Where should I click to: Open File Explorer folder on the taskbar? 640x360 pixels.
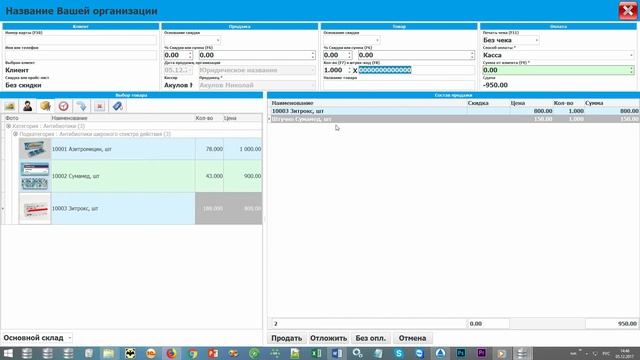tap(109, 353)
